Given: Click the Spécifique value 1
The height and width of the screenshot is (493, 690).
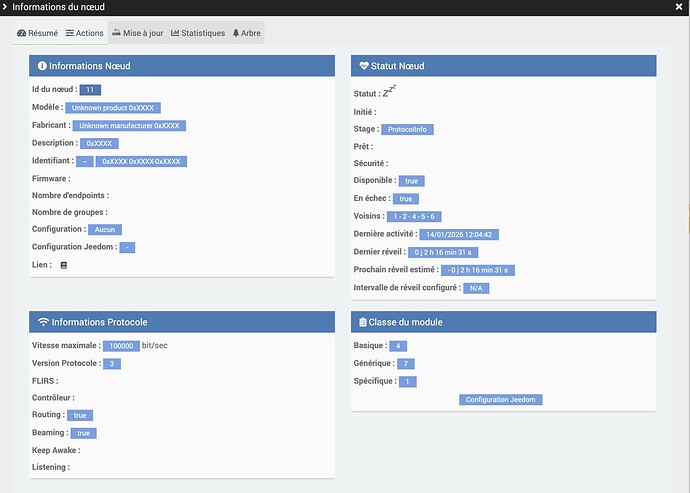Looking at the screenshot, I should click(x=407, y=382).
